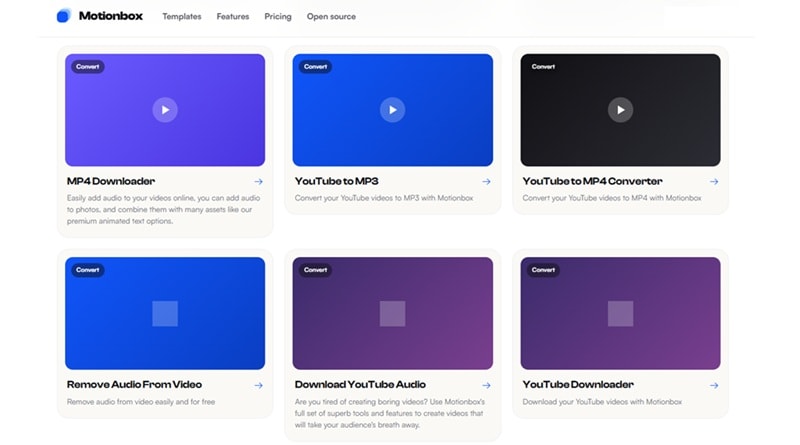Click 'Convert your YouTube videos to MP4' description
Screen dimensions: 800x445
point(612,198)
